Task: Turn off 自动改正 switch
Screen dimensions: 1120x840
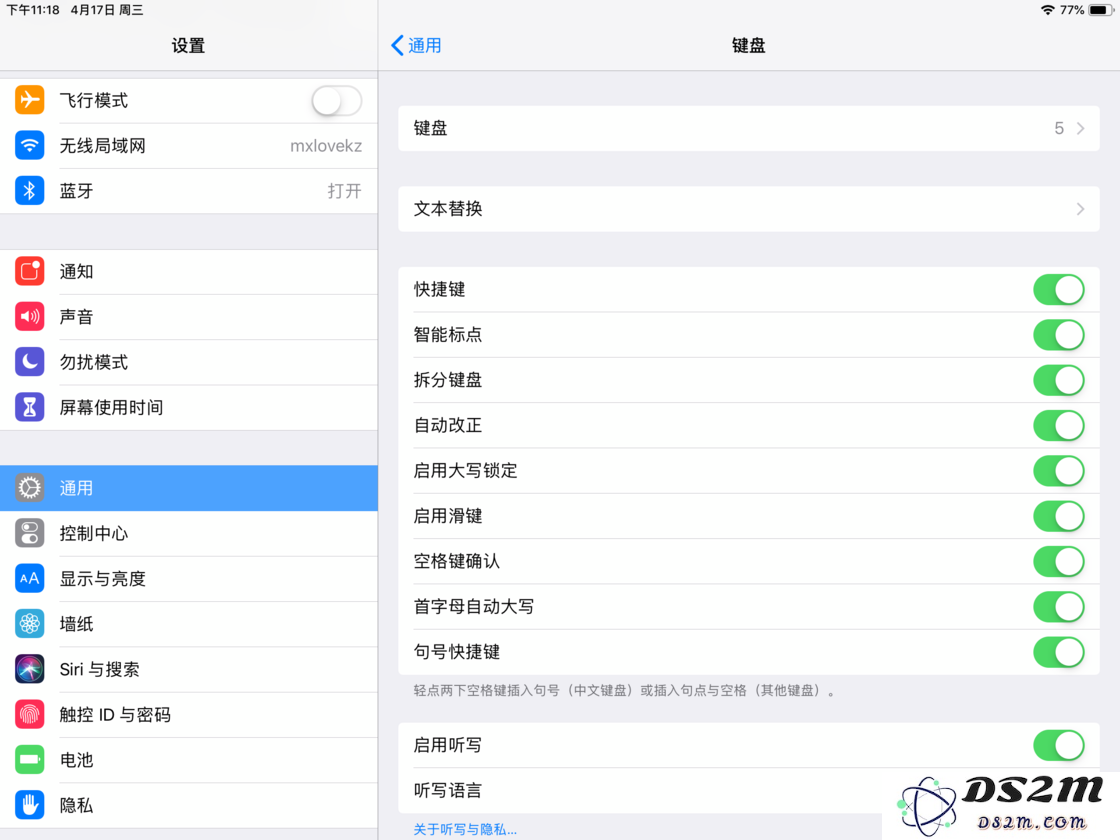Action: click(1059, 426)
